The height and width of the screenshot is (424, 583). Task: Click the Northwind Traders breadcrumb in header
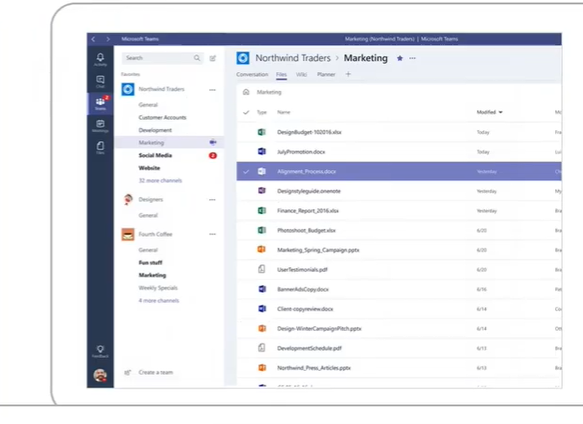click(293, 58)
